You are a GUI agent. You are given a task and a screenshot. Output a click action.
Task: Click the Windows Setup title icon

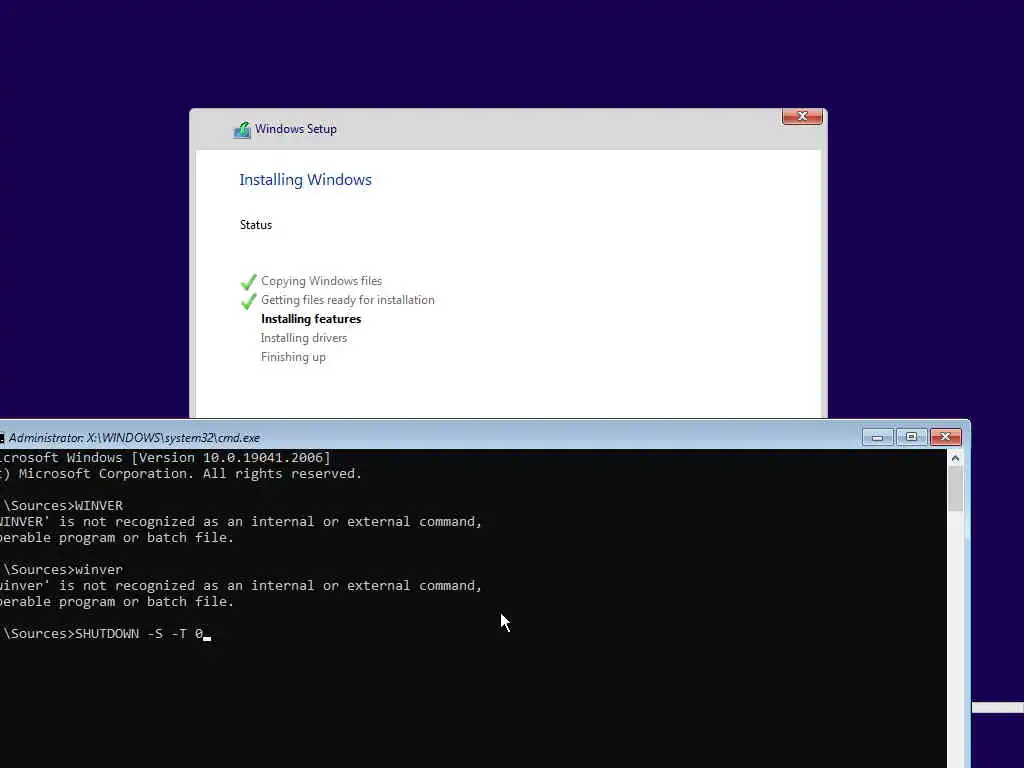point(242,130)
